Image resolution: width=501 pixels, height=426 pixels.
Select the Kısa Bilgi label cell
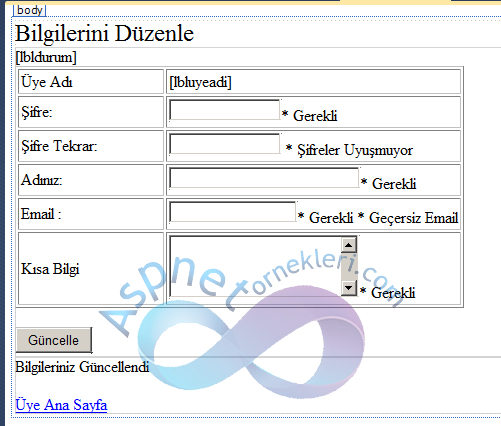point(91,269)
